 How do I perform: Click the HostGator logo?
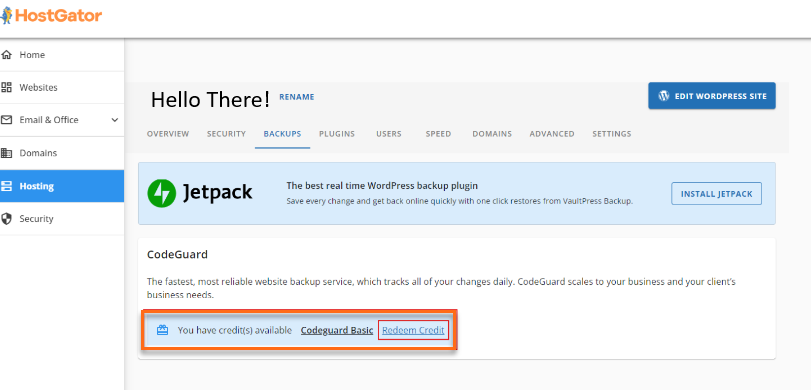(51, 16)
